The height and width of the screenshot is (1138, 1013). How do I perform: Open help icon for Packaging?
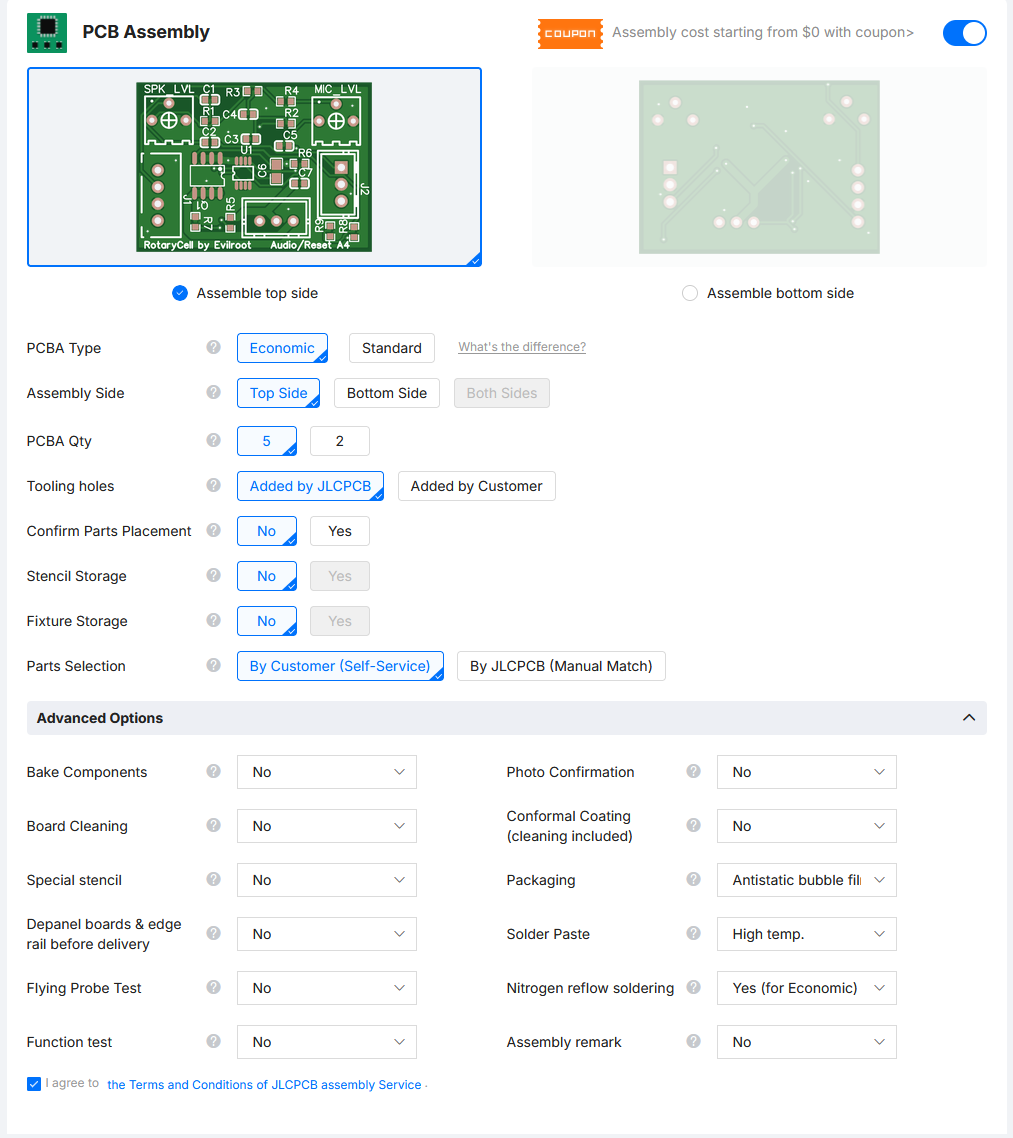coord(694,879)
